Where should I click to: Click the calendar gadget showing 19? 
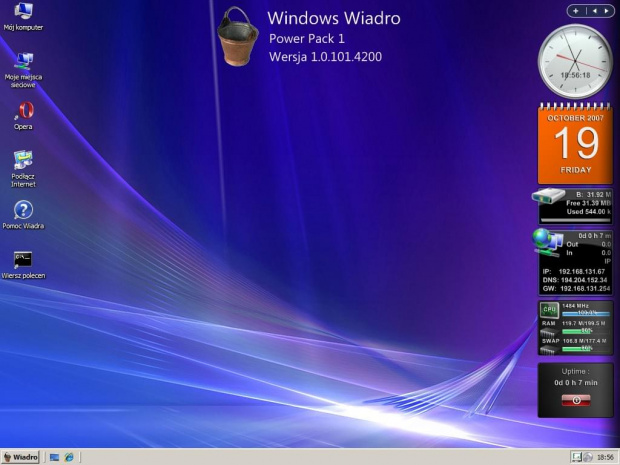[575, 143]
